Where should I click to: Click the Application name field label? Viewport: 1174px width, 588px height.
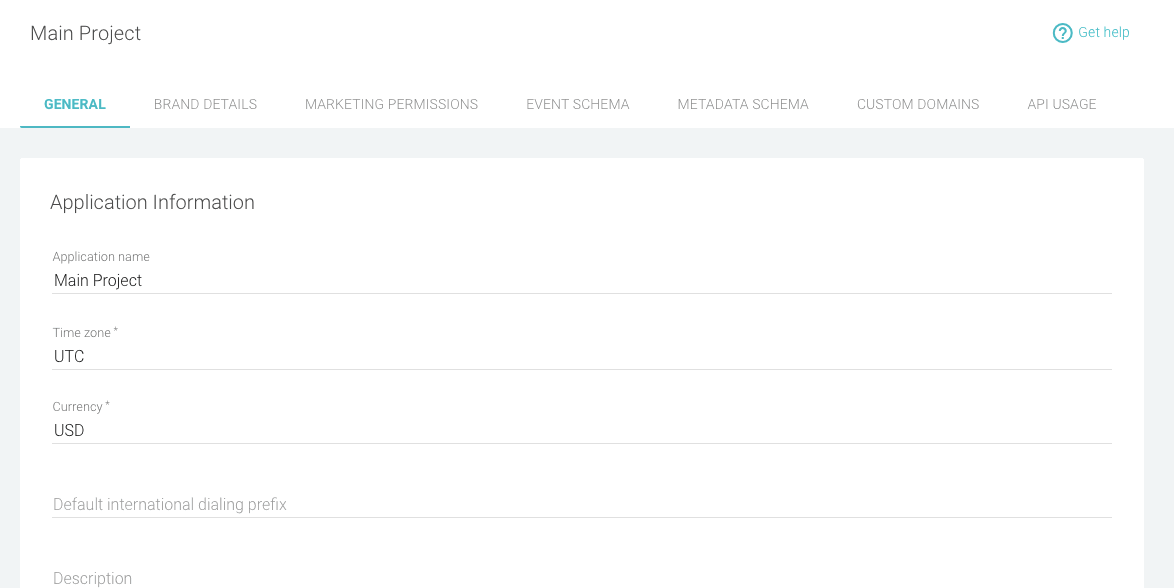click(101, 257)
